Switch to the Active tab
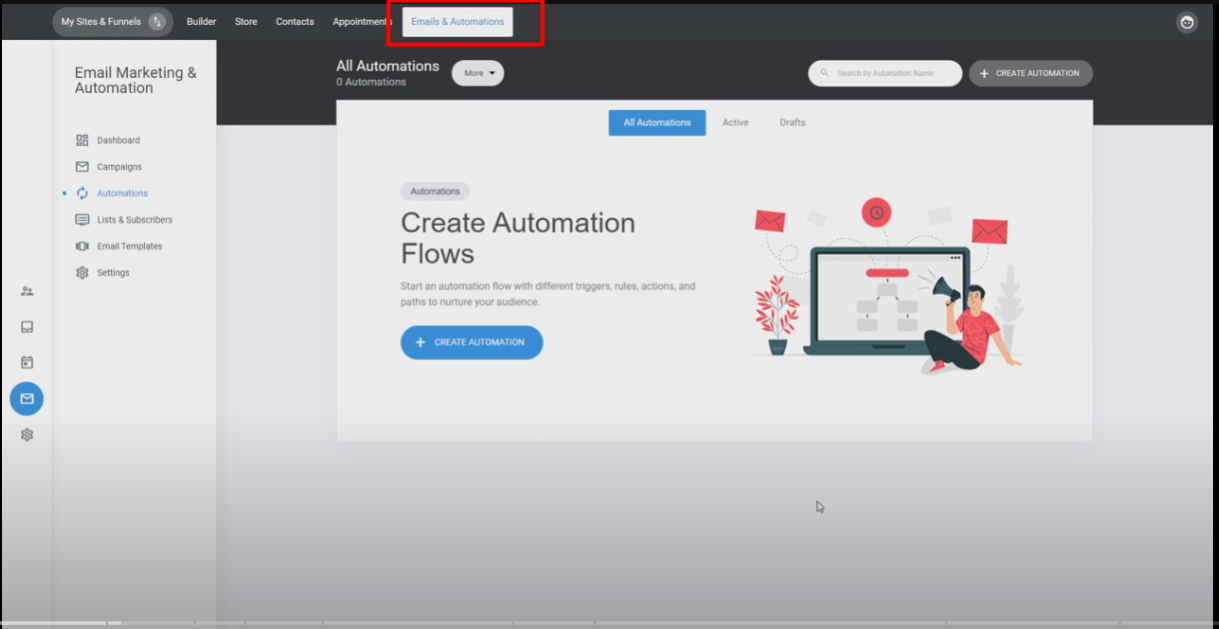 click(735, 123)
